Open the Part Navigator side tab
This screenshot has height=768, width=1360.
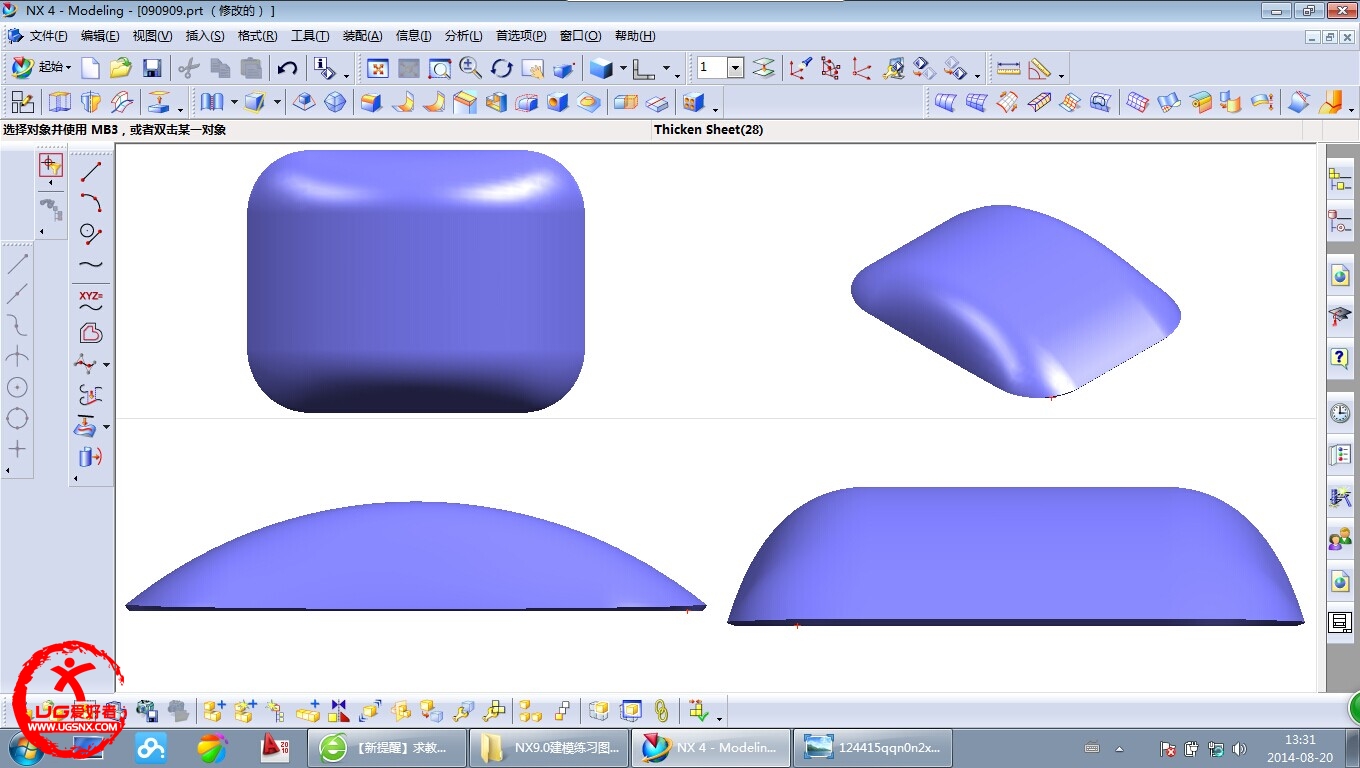pos(1340,222)
